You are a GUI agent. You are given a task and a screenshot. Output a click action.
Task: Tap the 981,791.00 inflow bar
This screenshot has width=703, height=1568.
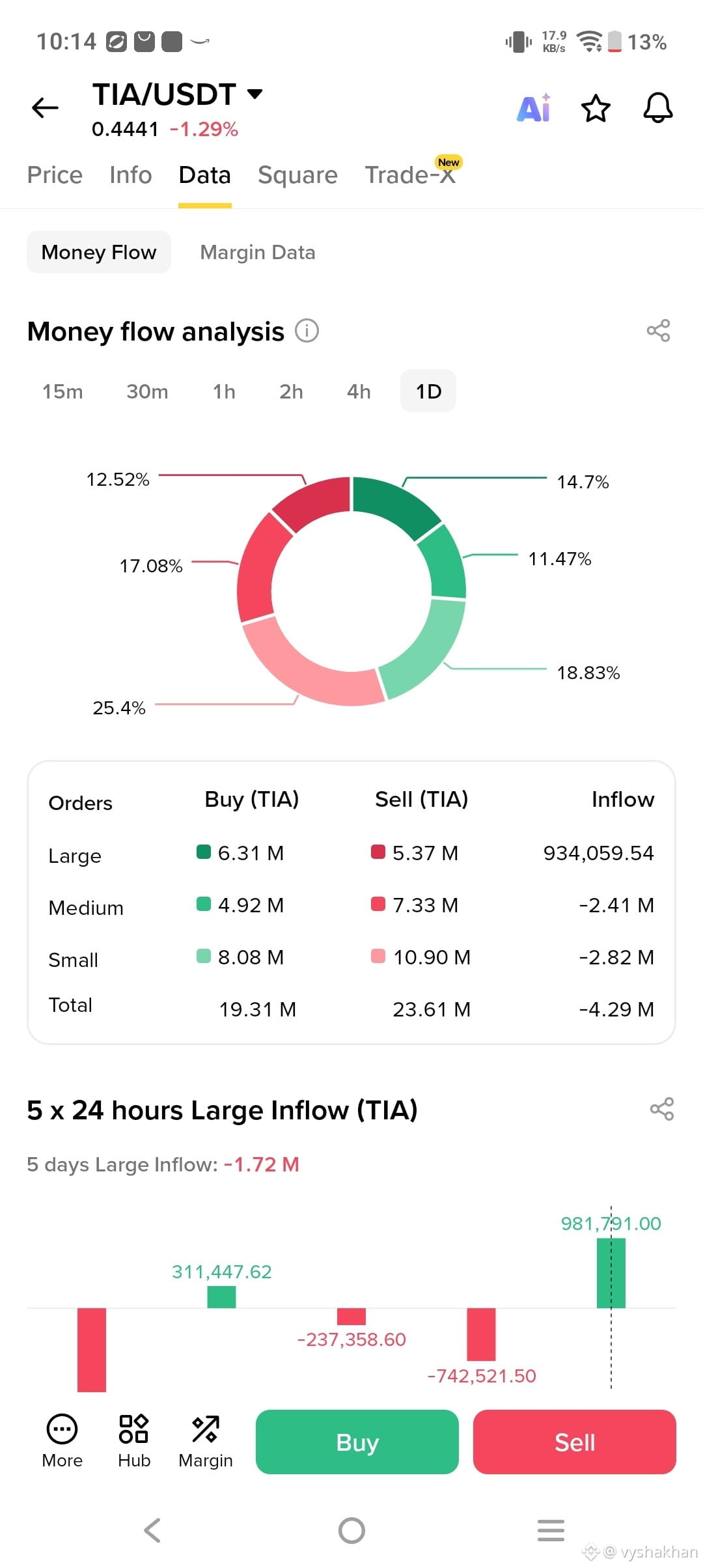pyautogui.click(x=611, y=1273)
